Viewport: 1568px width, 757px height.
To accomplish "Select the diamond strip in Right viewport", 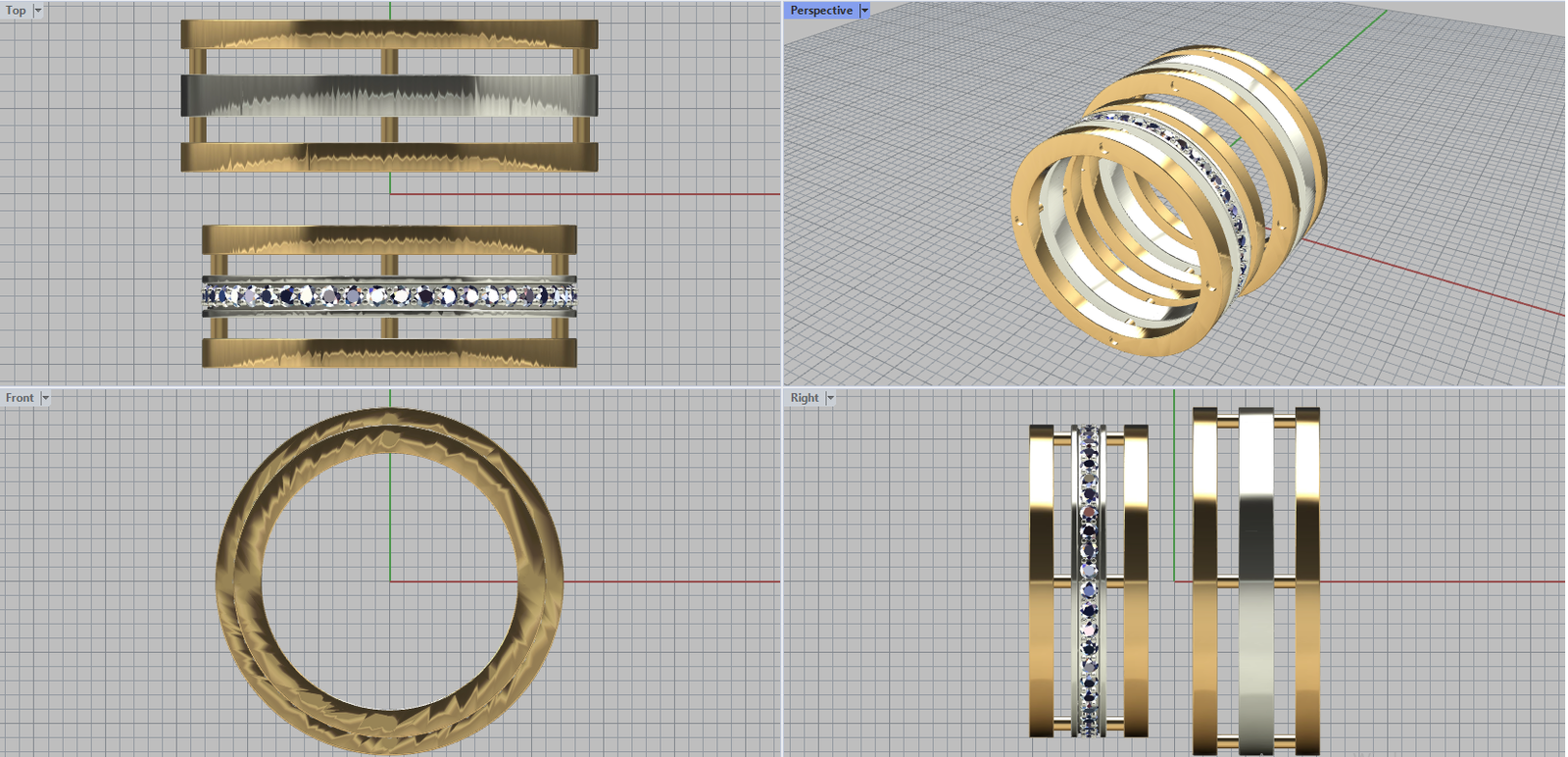I will [1089, 580].
